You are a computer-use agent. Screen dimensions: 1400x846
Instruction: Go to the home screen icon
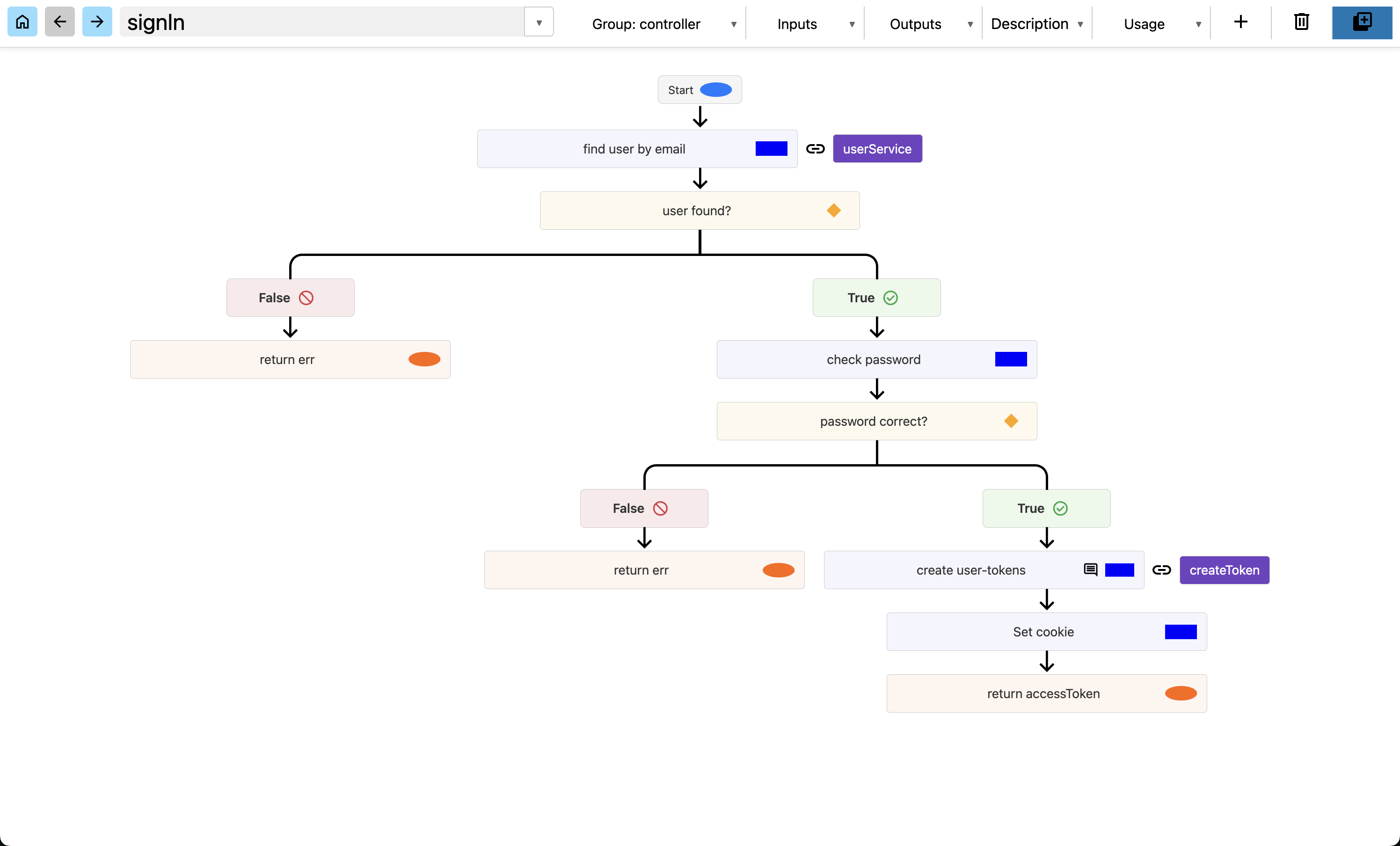point(22,22)
